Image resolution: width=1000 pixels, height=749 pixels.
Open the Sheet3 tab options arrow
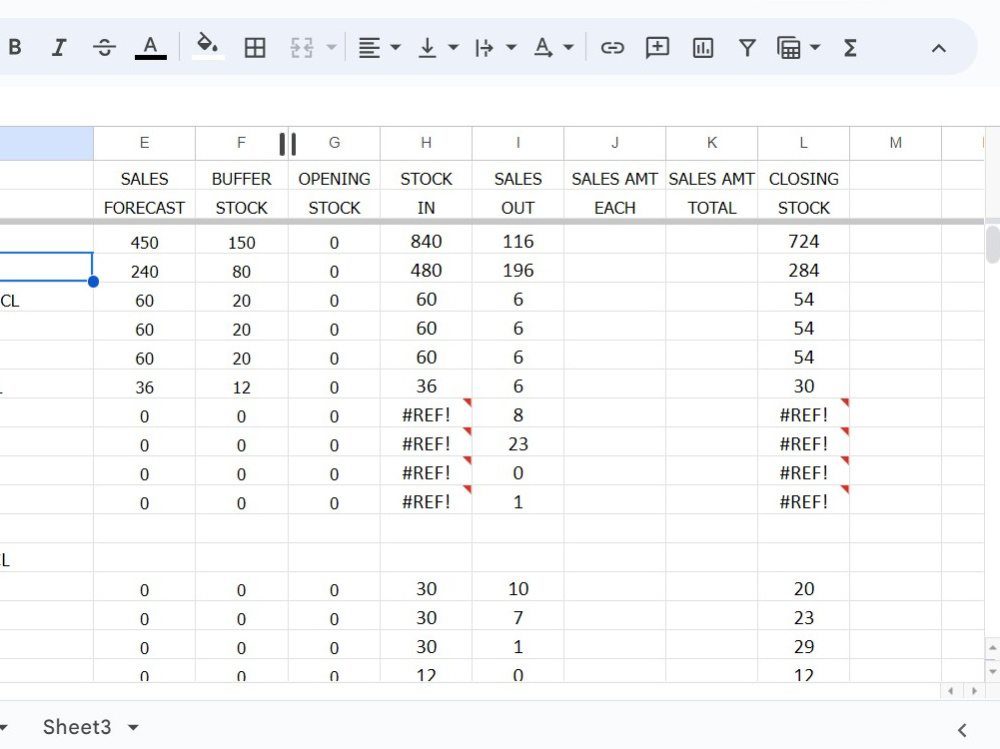(x=133, y=727)
